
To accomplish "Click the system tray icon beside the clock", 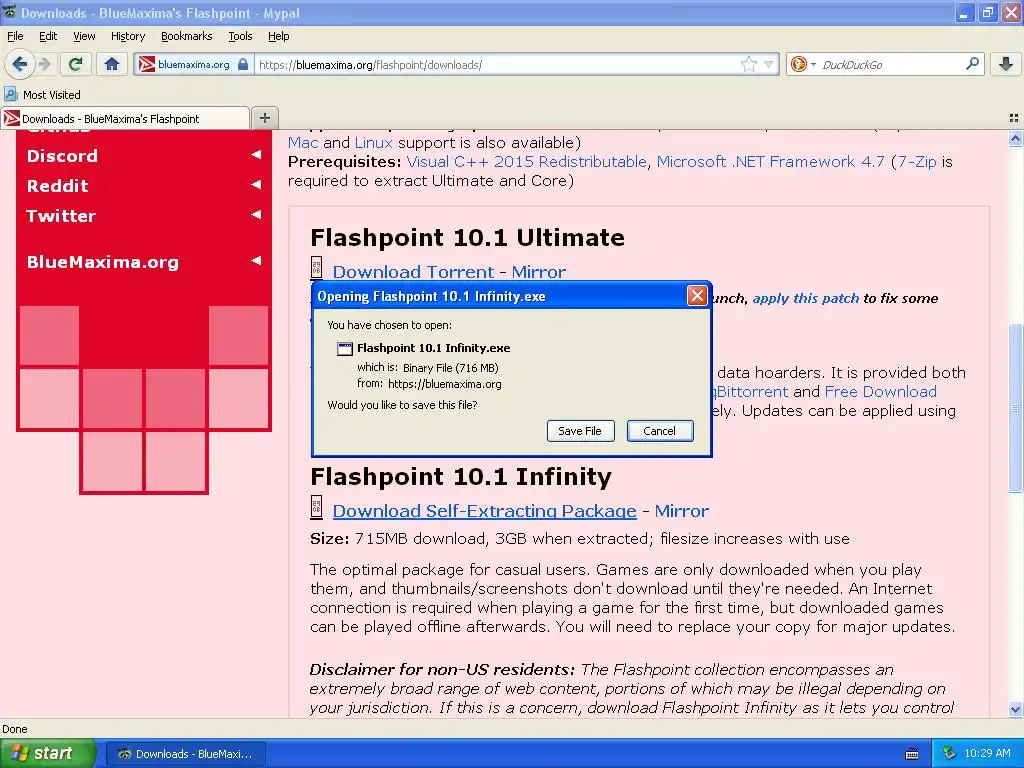I will click(x=949, y=753).
